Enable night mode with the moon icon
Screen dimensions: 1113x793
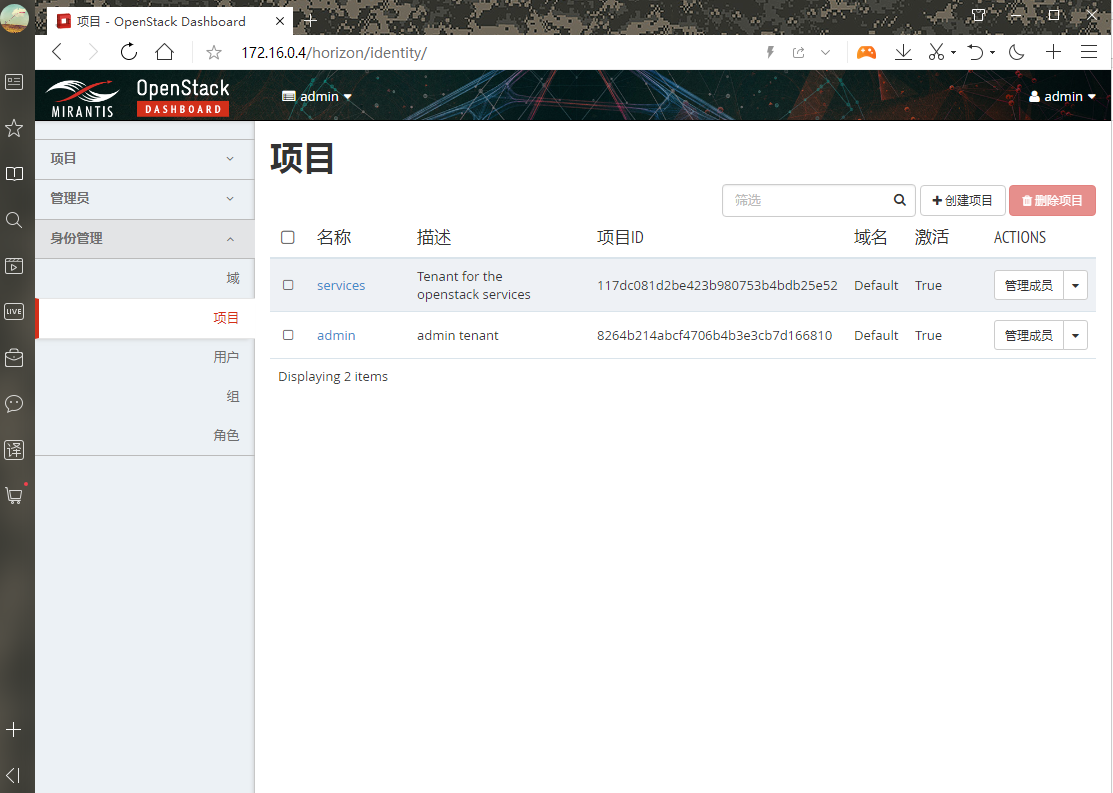click(x=1016, y=52)
